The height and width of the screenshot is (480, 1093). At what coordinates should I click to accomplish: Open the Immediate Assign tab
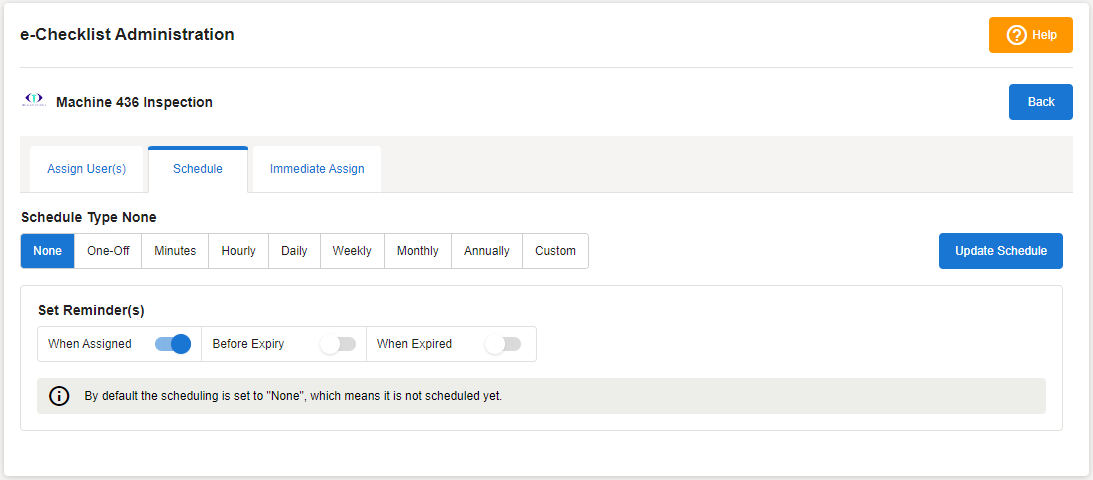(317, 169)
